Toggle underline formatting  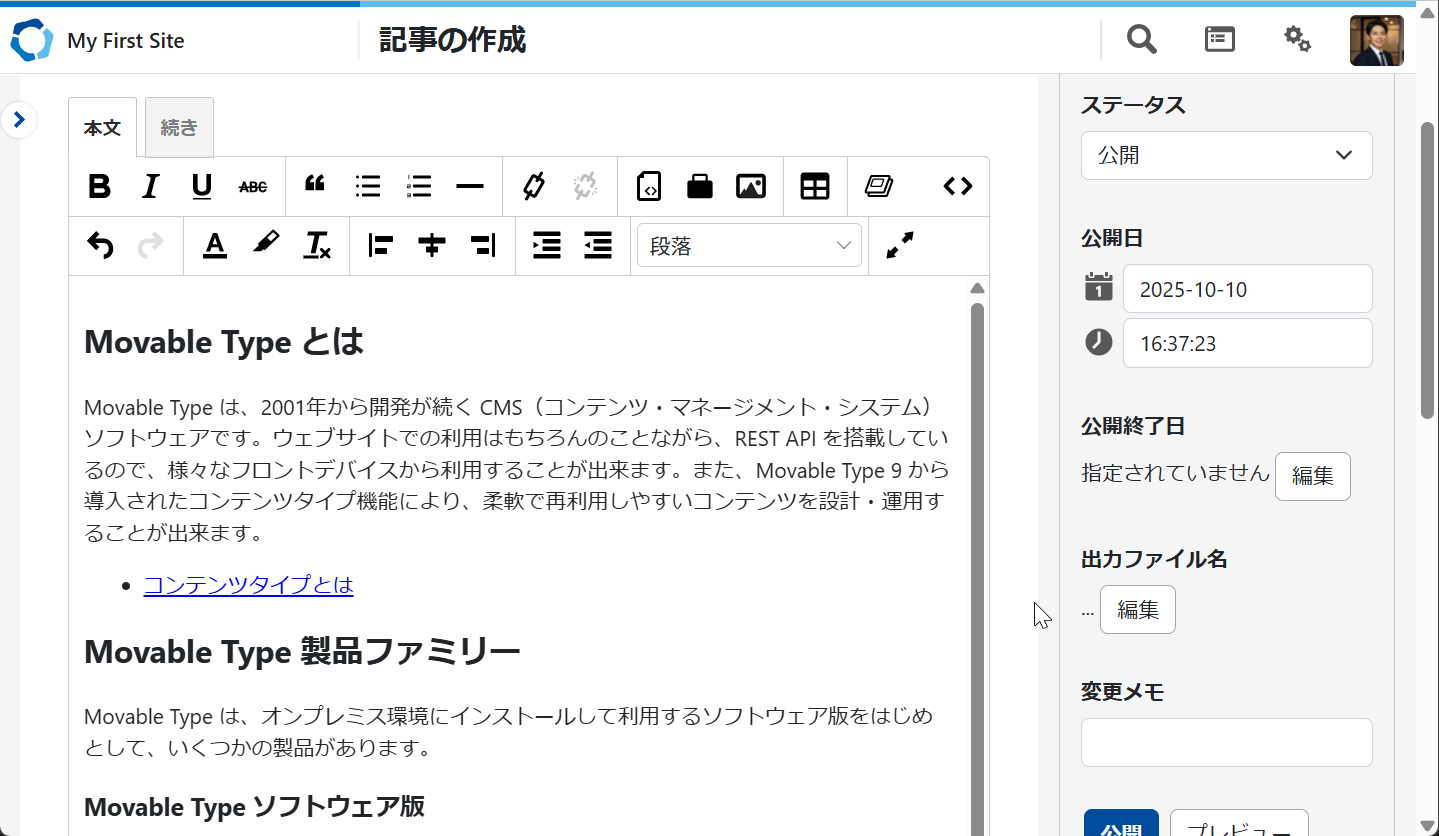(202, 187)
